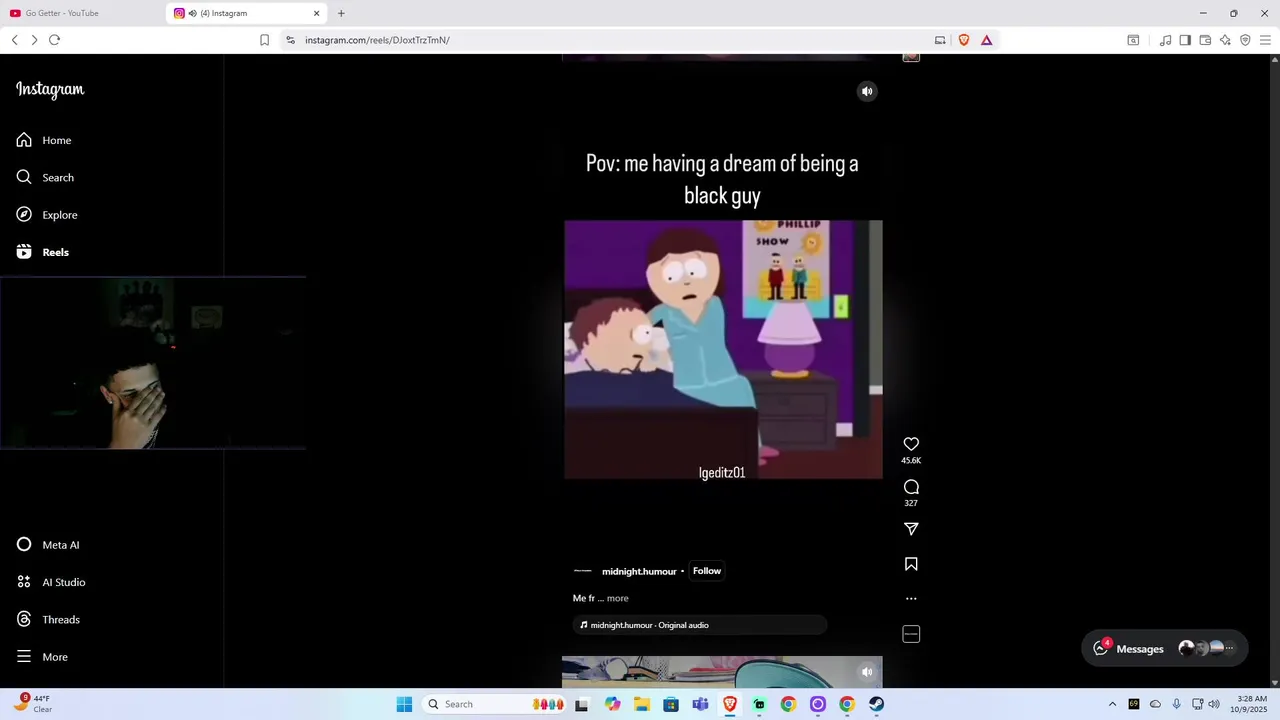The width and height of the screenshot is (1280, 720).
Task: Share the reel via paper plane icon
Action: click(x=911, y=529)
